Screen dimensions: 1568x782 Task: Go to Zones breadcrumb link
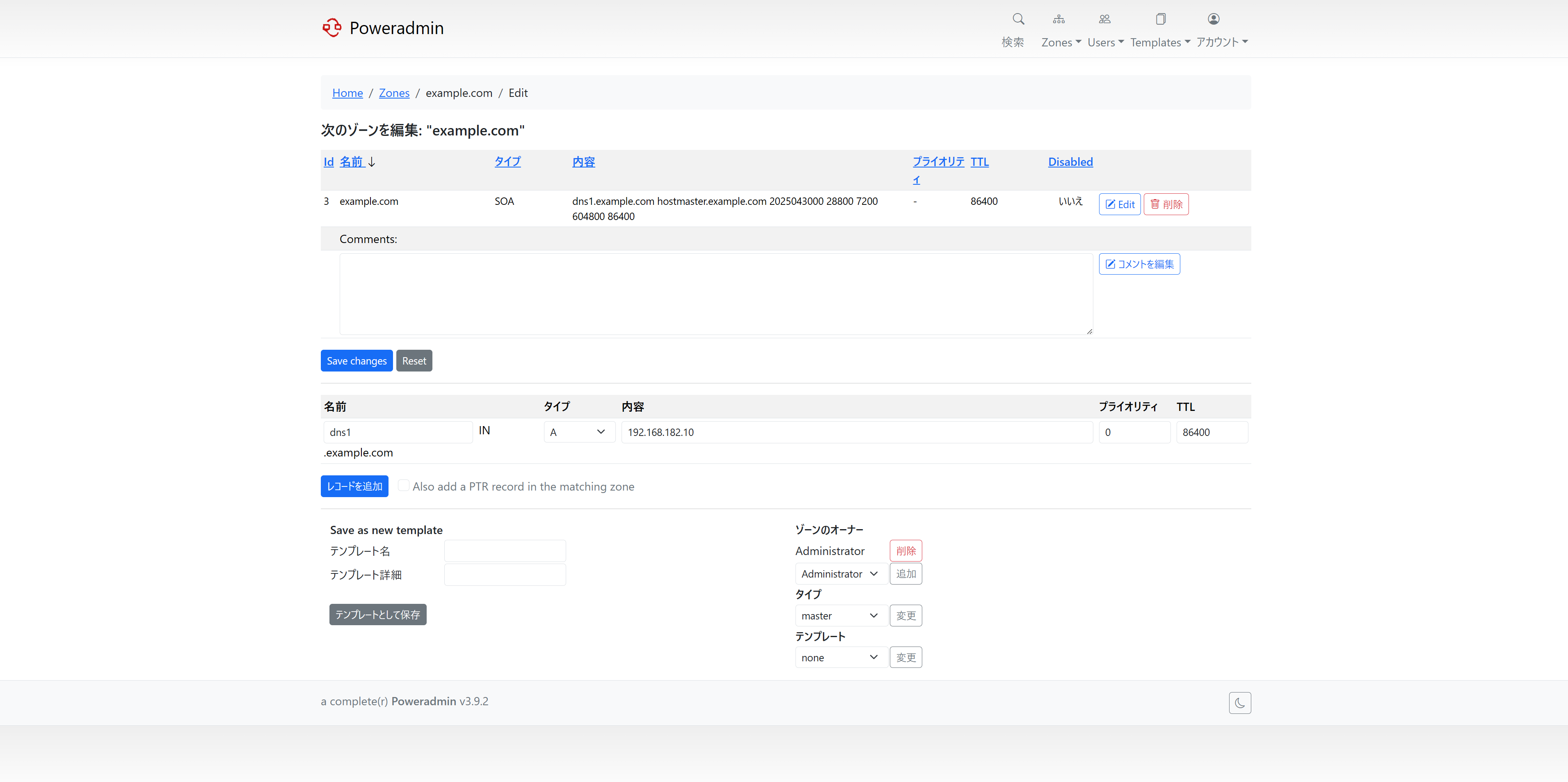(394, 93)
